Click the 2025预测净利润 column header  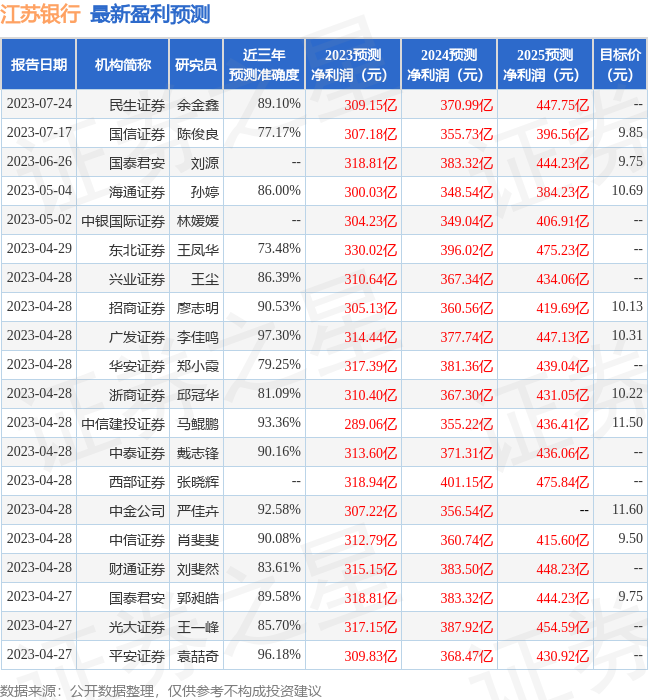click(x=545, y=65)
